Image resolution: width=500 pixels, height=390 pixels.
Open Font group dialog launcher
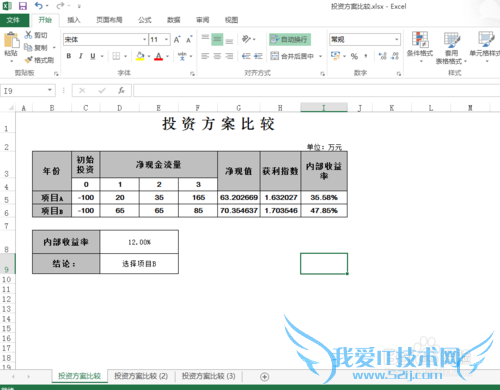pyautogui.click(x=192, y=74)
